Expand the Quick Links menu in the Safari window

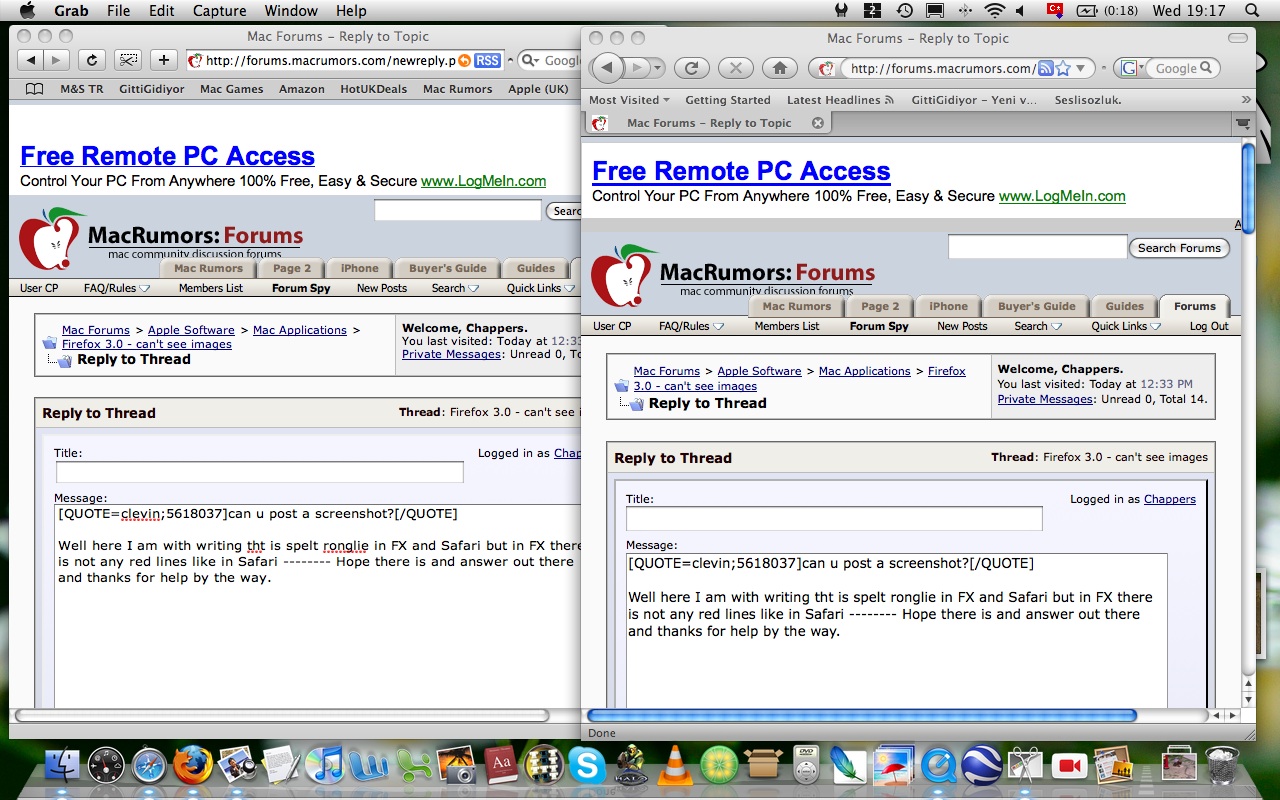point(541,288)
